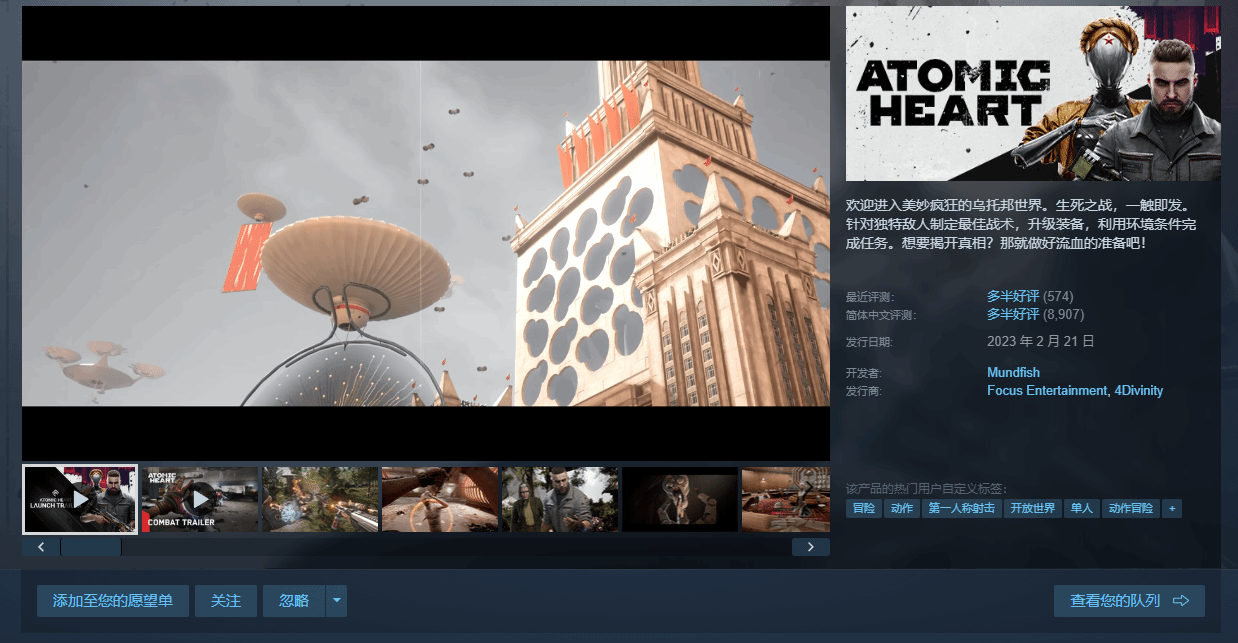The width and height of the screenshot is (1238, 643).
Task: Click the left arrow of thumbnail scroller
Action: 41,547
